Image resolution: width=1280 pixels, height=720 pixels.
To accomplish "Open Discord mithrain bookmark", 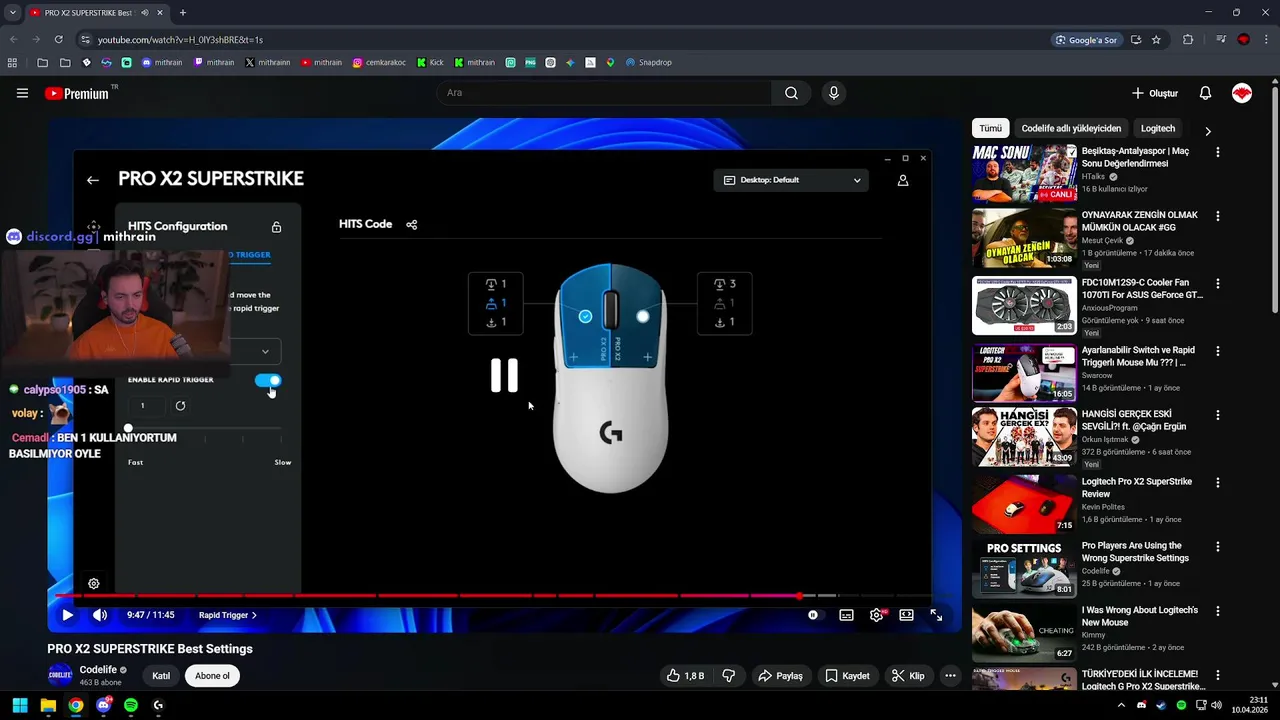I will 162,62.
